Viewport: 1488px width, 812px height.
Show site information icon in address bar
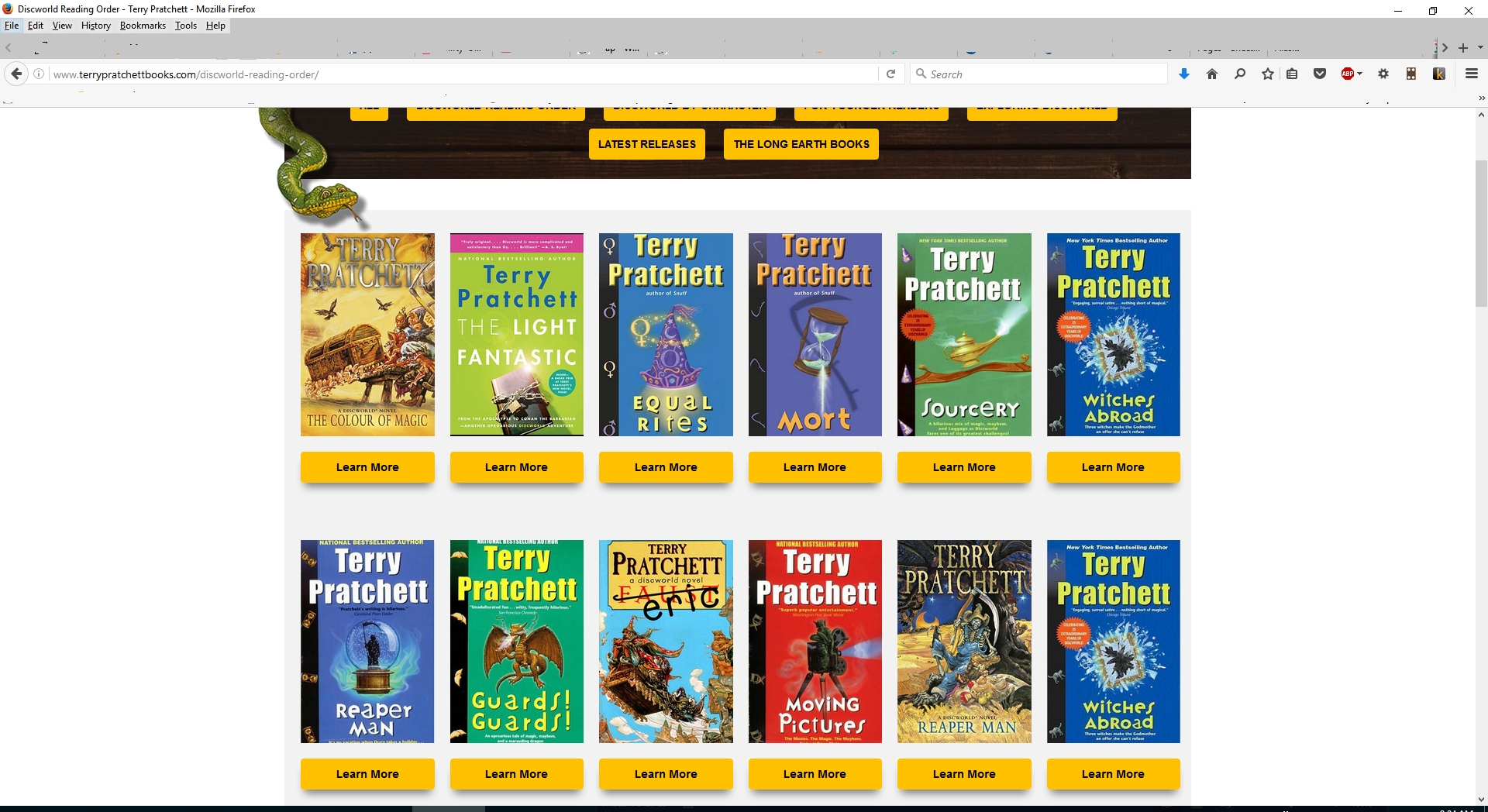pyautogui.click(x=39, y=74)
